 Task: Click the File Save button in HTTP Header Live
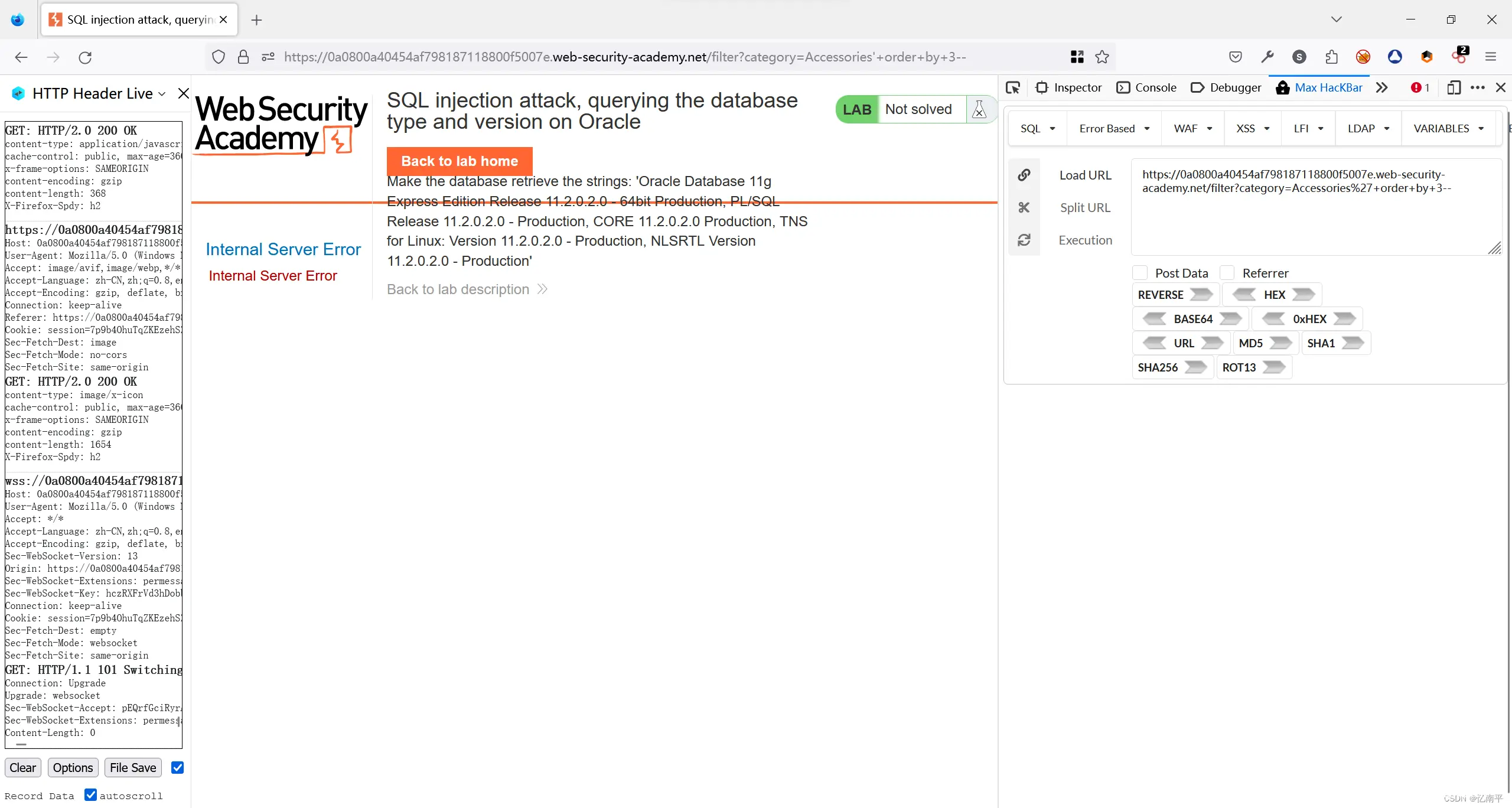coord(133,767)
